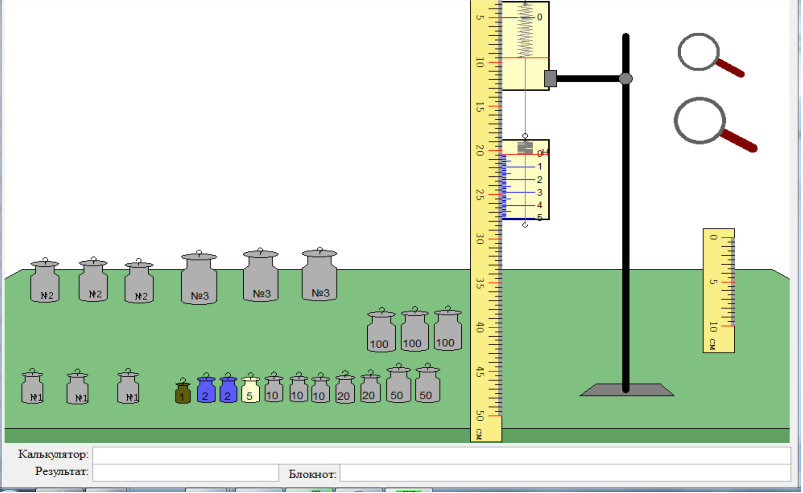Pick the cream-colored 5 g weight
Viewport: 803px width, 493px height.
[x=250, y=388]
